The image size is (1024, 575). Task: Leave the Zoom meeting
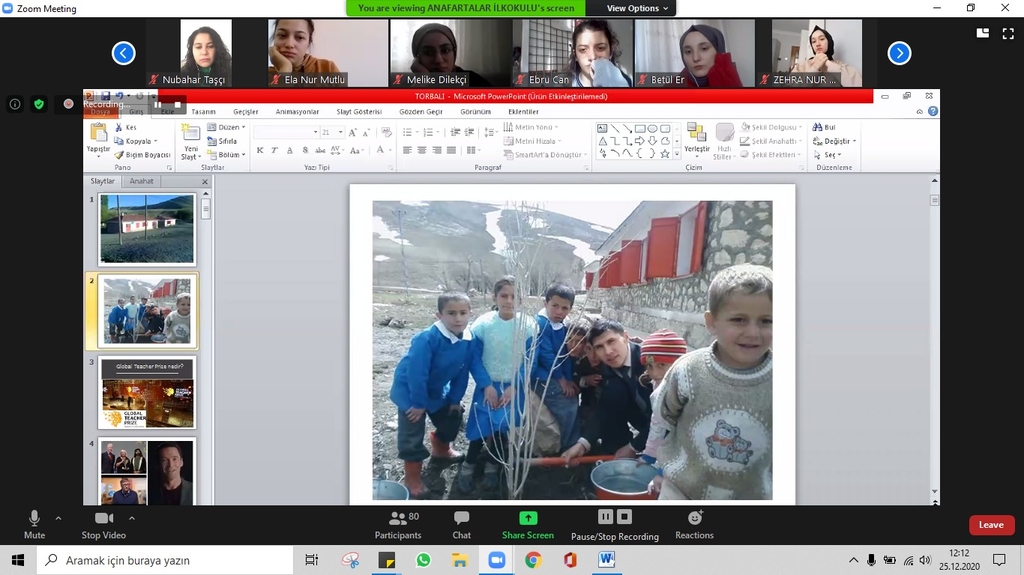pyautogui.click(x=991, y=525)
